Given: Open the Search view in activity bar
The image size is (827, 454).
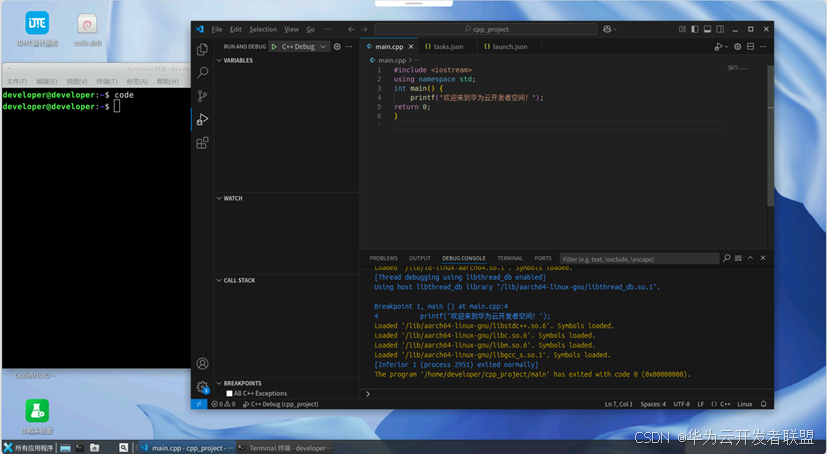Looking at the screenshot, I should (x=203, y=72).
